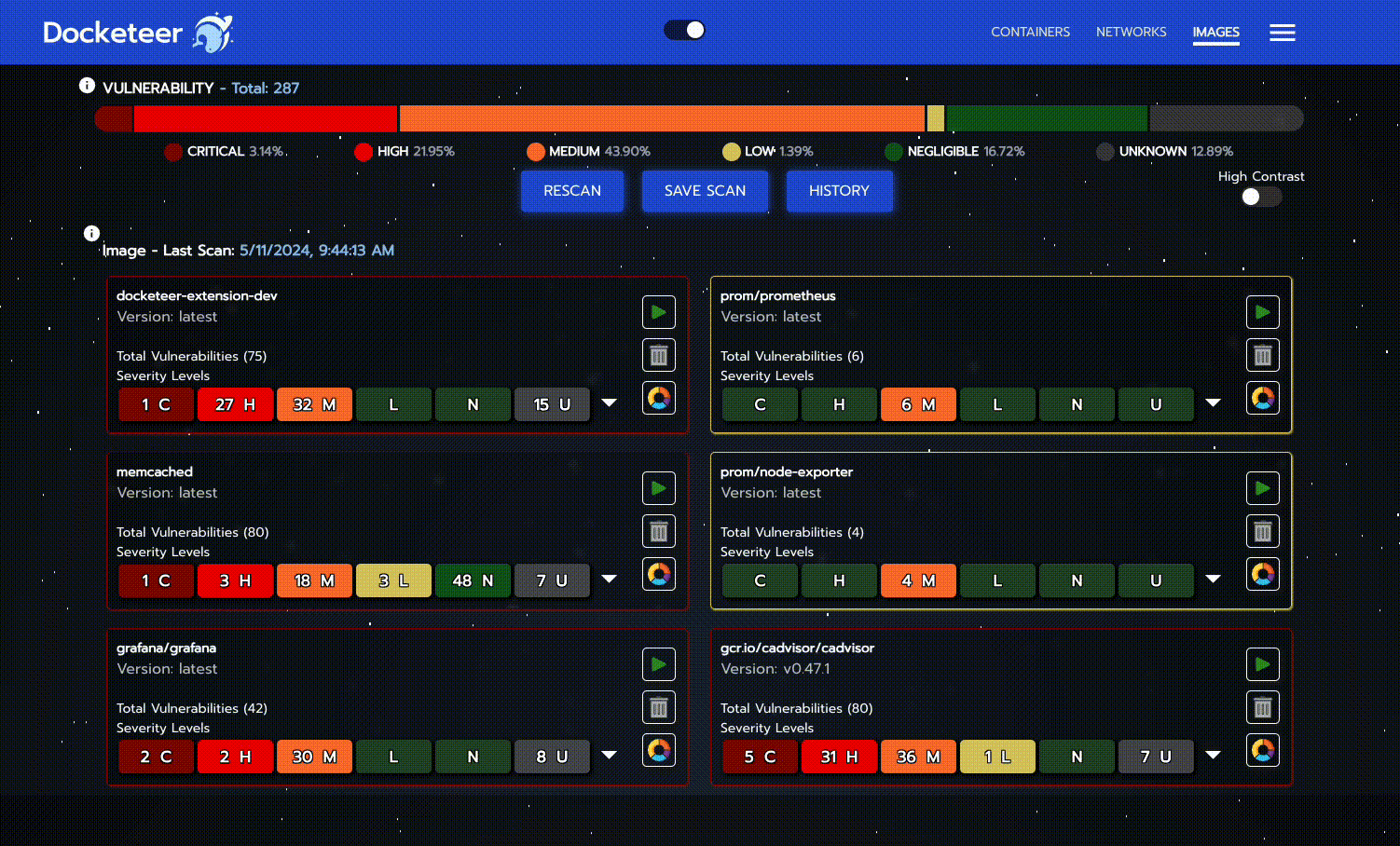This screenshot has height=846, width=1400.
Task: Expand prom/prometheus severity details arrow
Action: (1213, 403)
